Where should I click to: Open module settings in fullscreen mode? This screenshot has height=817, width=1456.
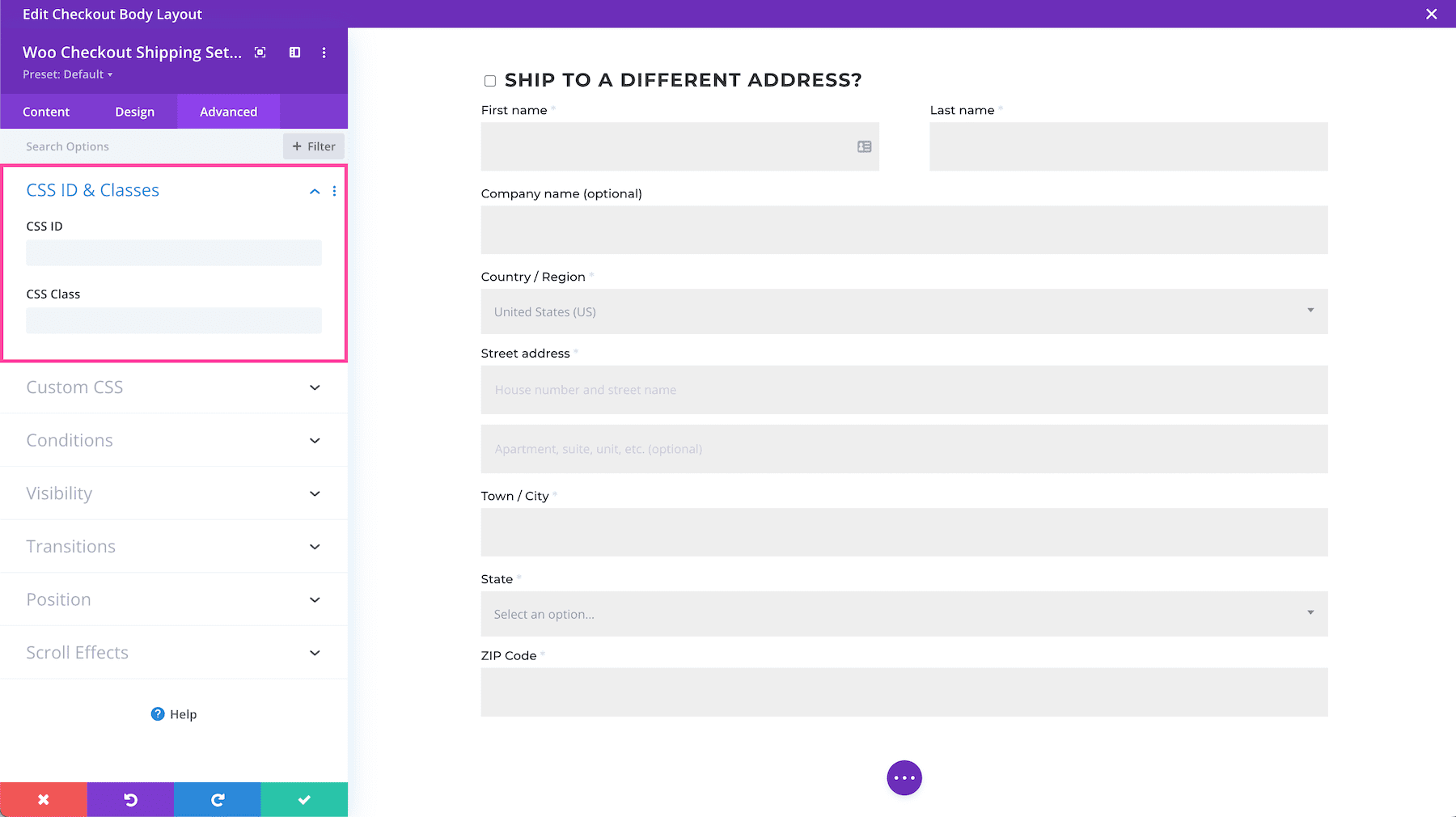(x=260, y=52)
